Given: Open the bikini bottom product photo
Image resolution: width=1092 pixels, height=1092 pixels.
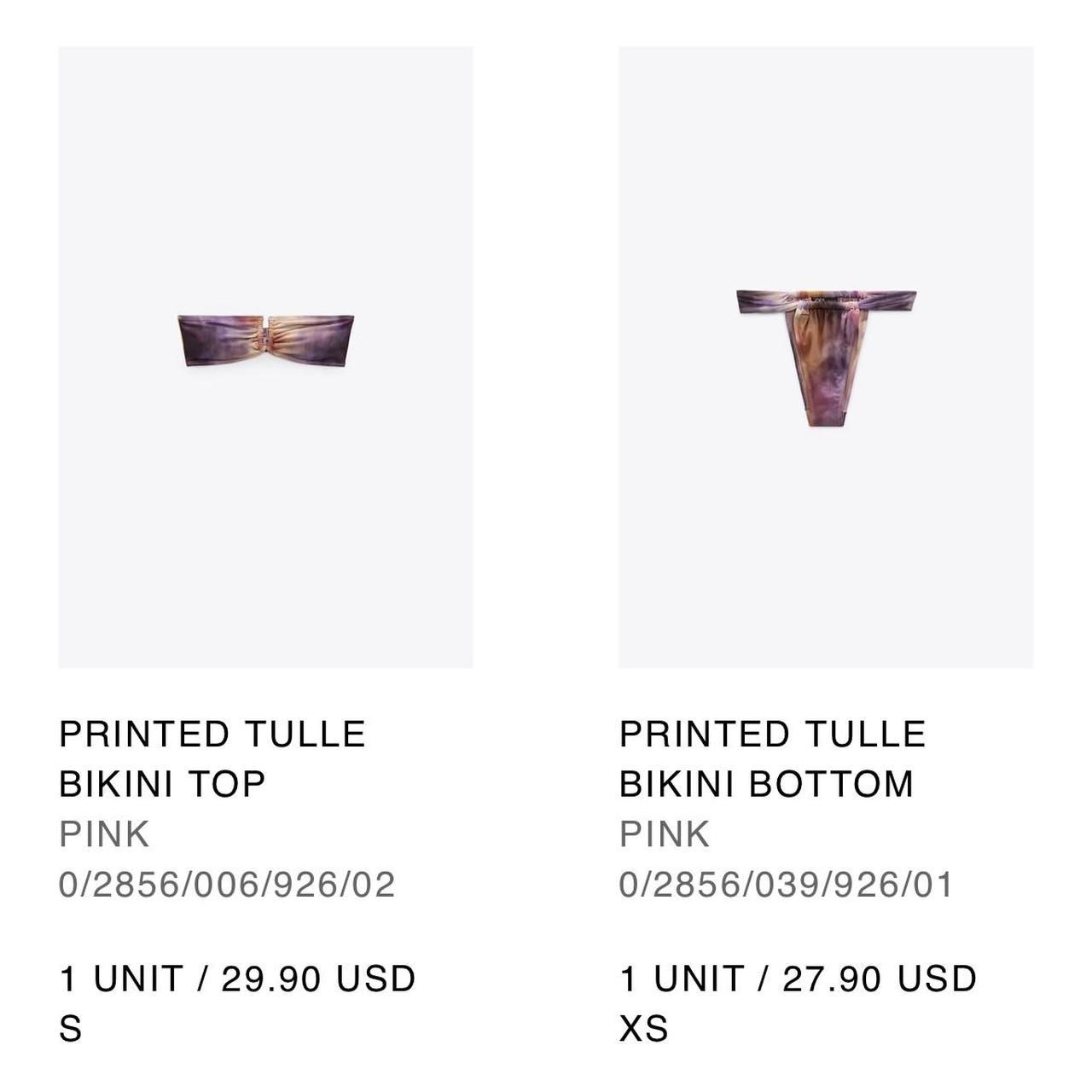Looking at the screenshot, I should click(826, 357).
